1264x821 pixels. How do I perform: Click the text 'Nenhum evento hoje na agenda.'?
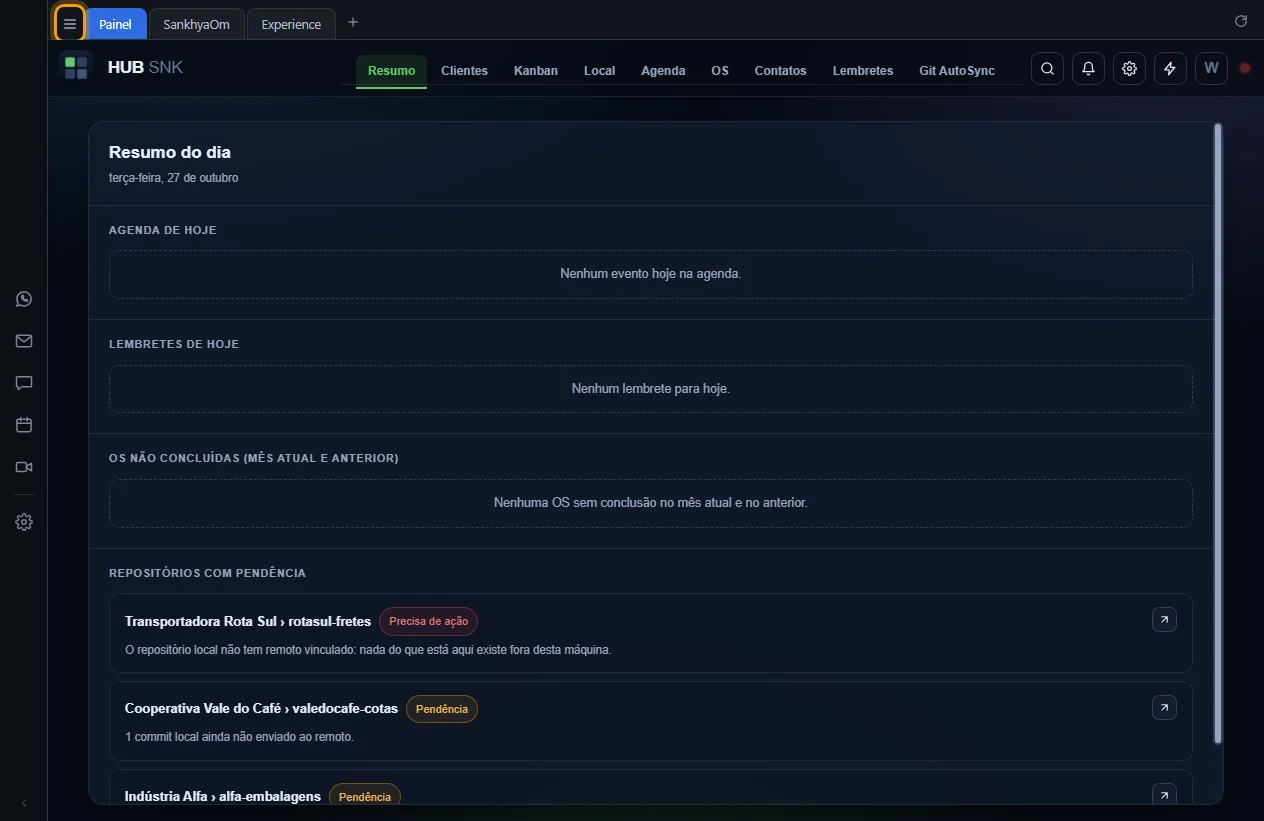[x=651, y=273]
